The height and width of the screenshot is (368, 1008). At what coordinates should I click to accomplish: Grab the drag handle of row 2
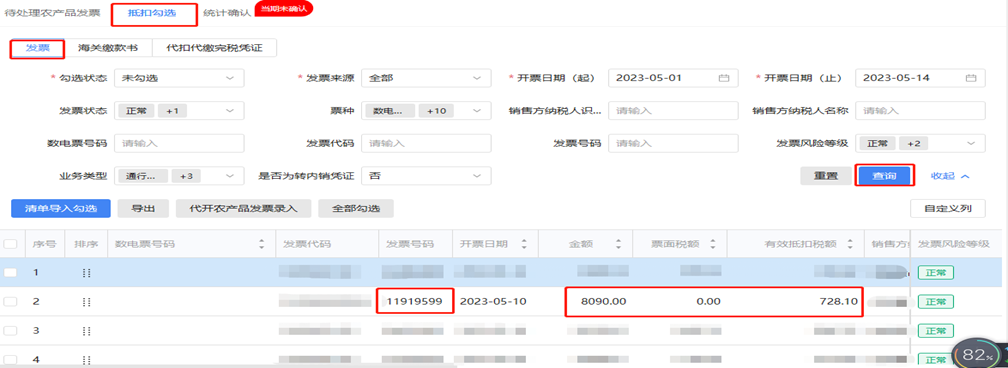pos(87,302)
